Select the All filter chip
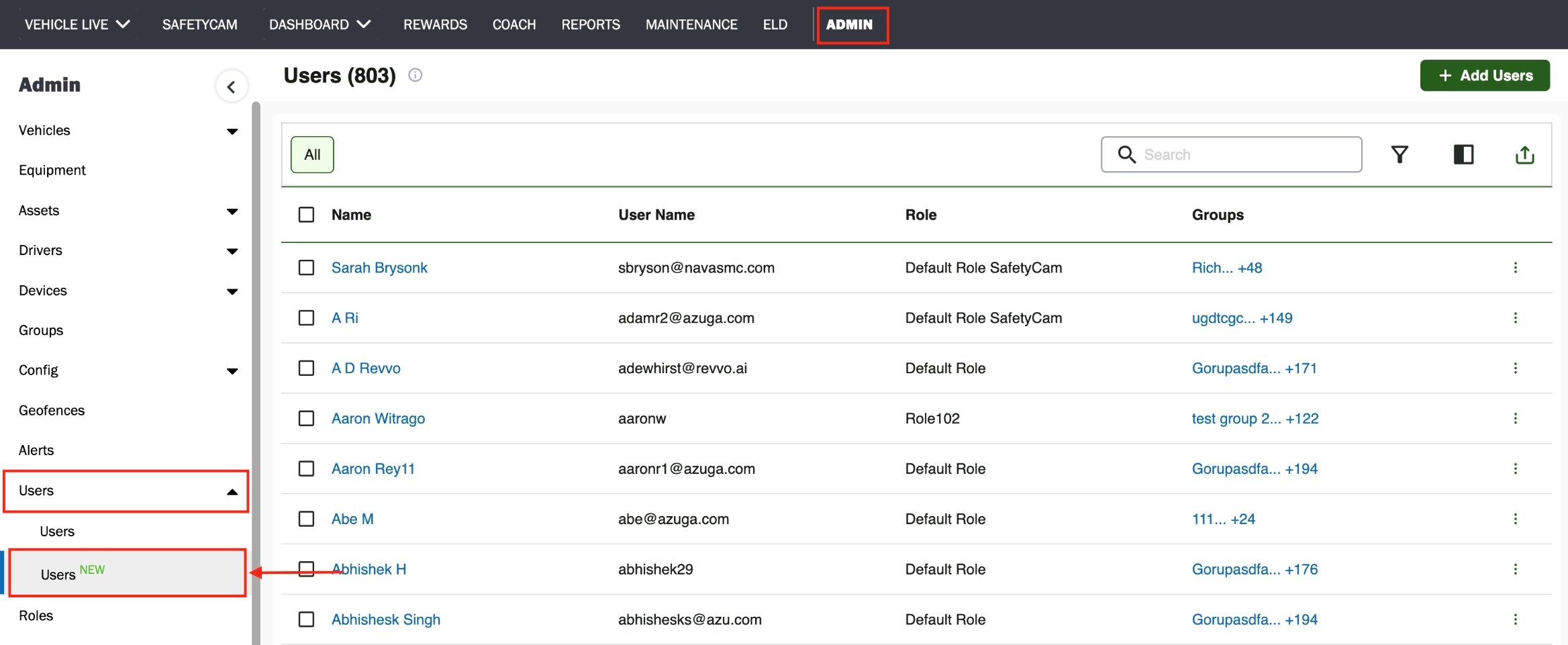The width and height of the screenshot is (1568, 645). [312, 155]
